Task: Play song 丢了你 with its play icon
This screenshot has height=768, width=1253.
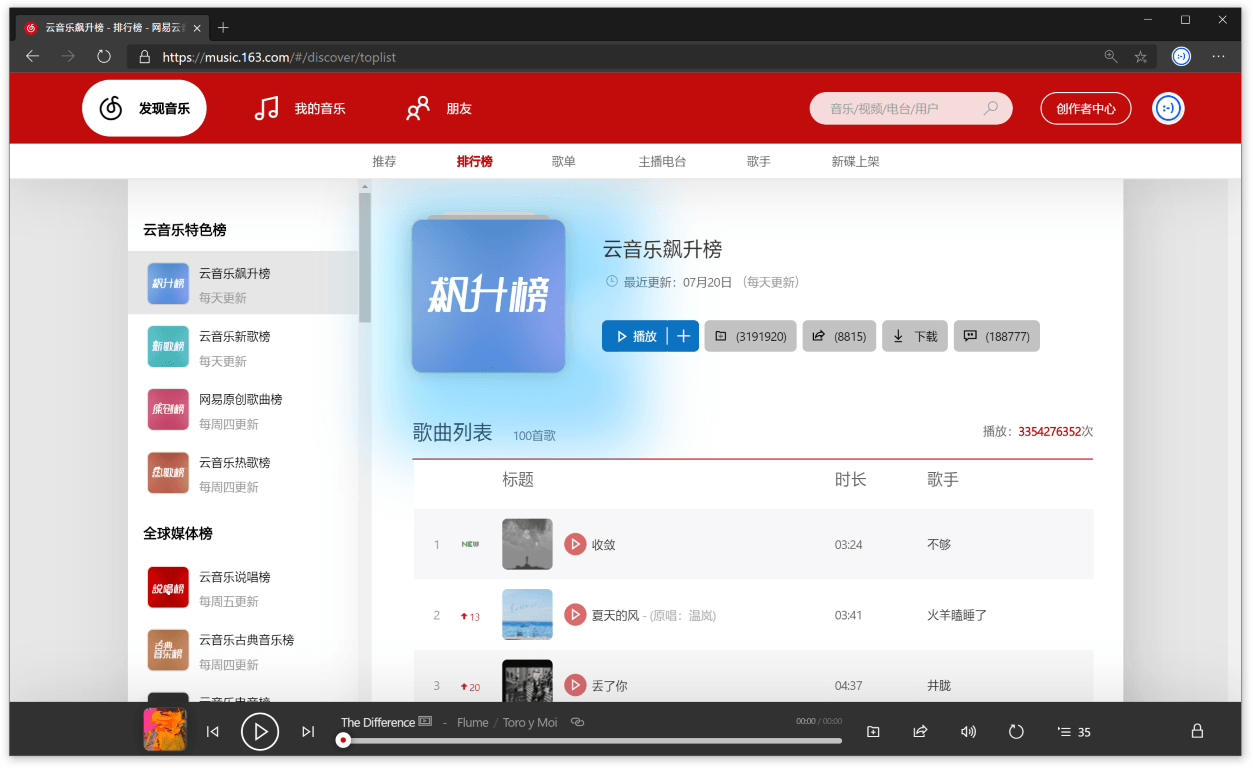Action: point(575,685)
